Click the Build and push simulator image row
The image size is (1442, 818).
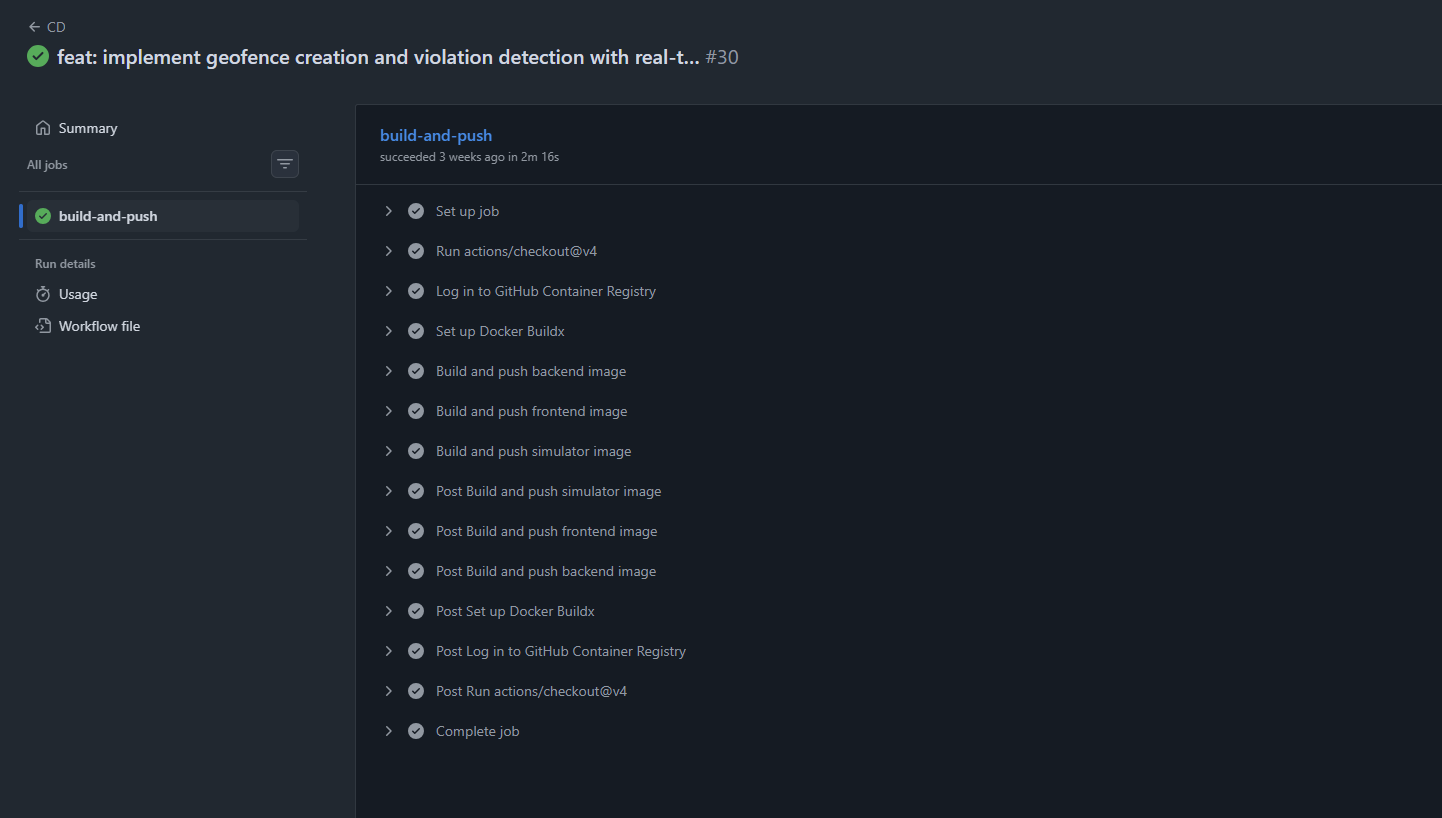pos(533,451)
